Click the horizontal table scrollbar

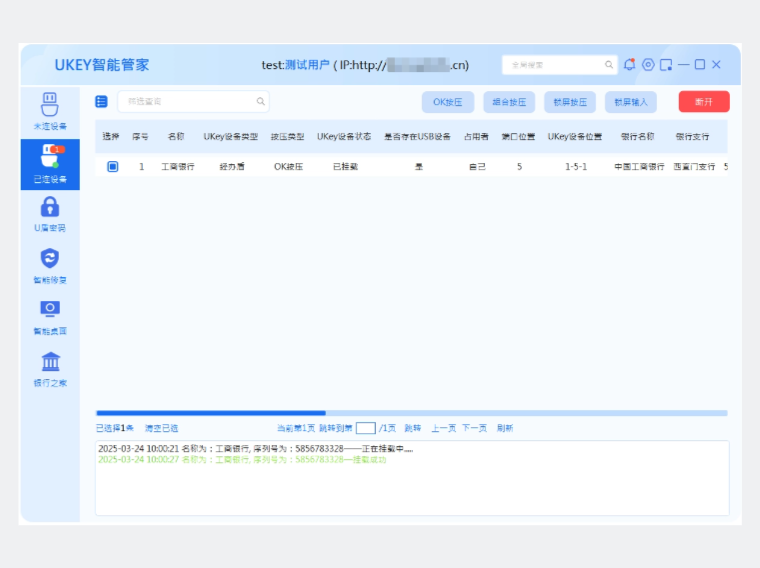click(x=211, y=412)
